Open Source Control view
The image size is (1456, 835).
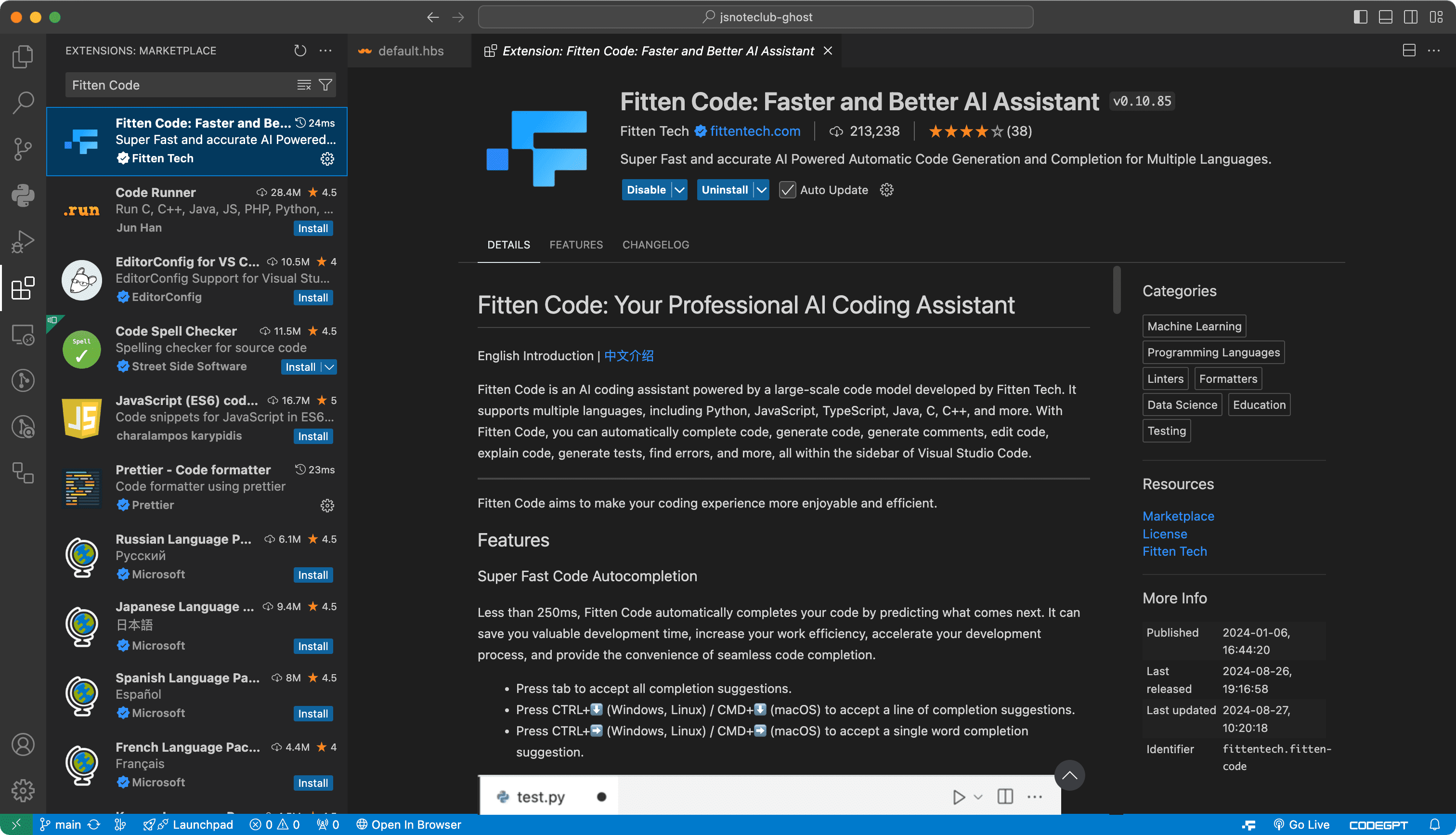pyautogui.click(x=23, y=148)
